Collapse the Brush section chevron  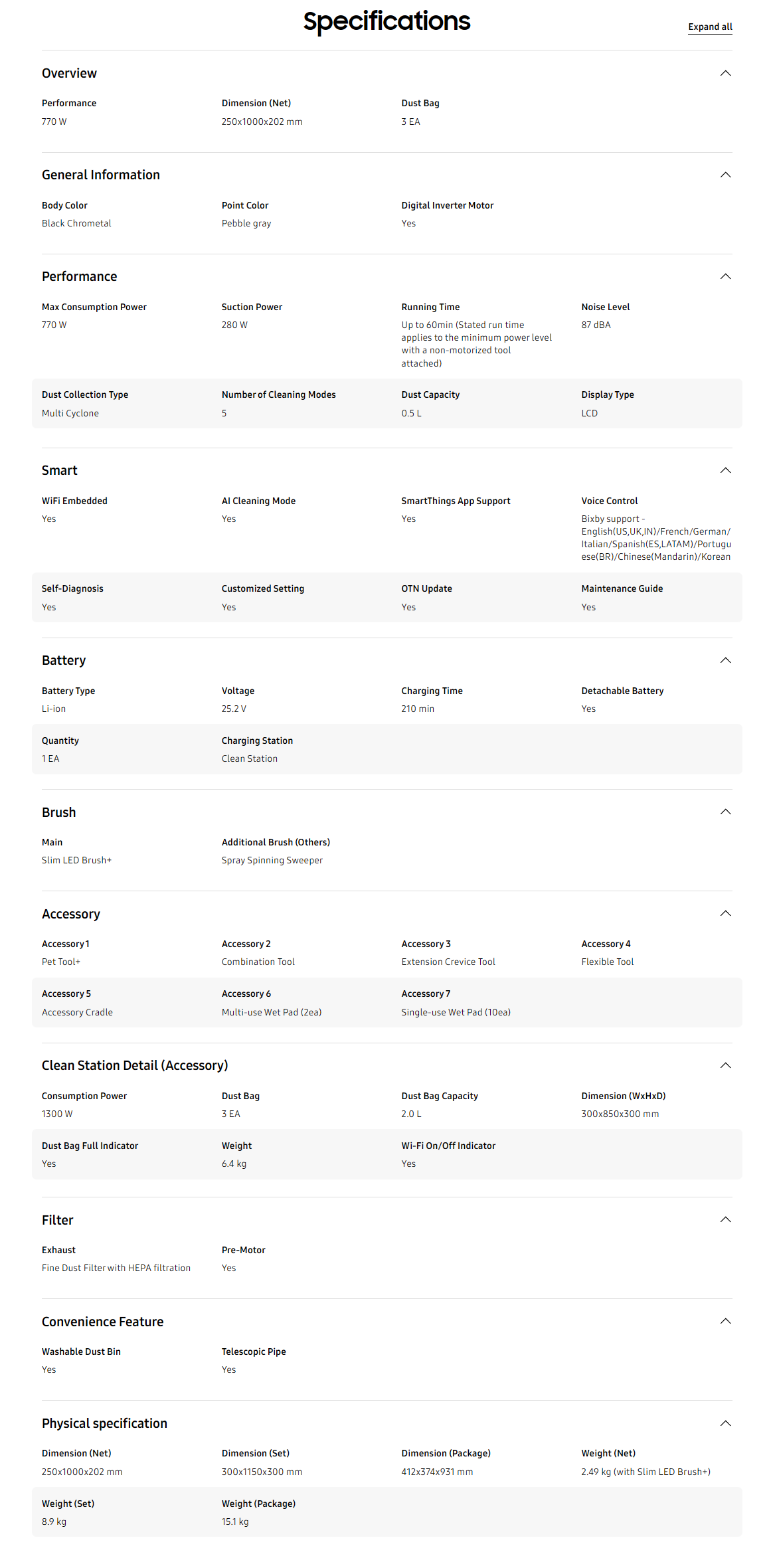coord(725,812)
